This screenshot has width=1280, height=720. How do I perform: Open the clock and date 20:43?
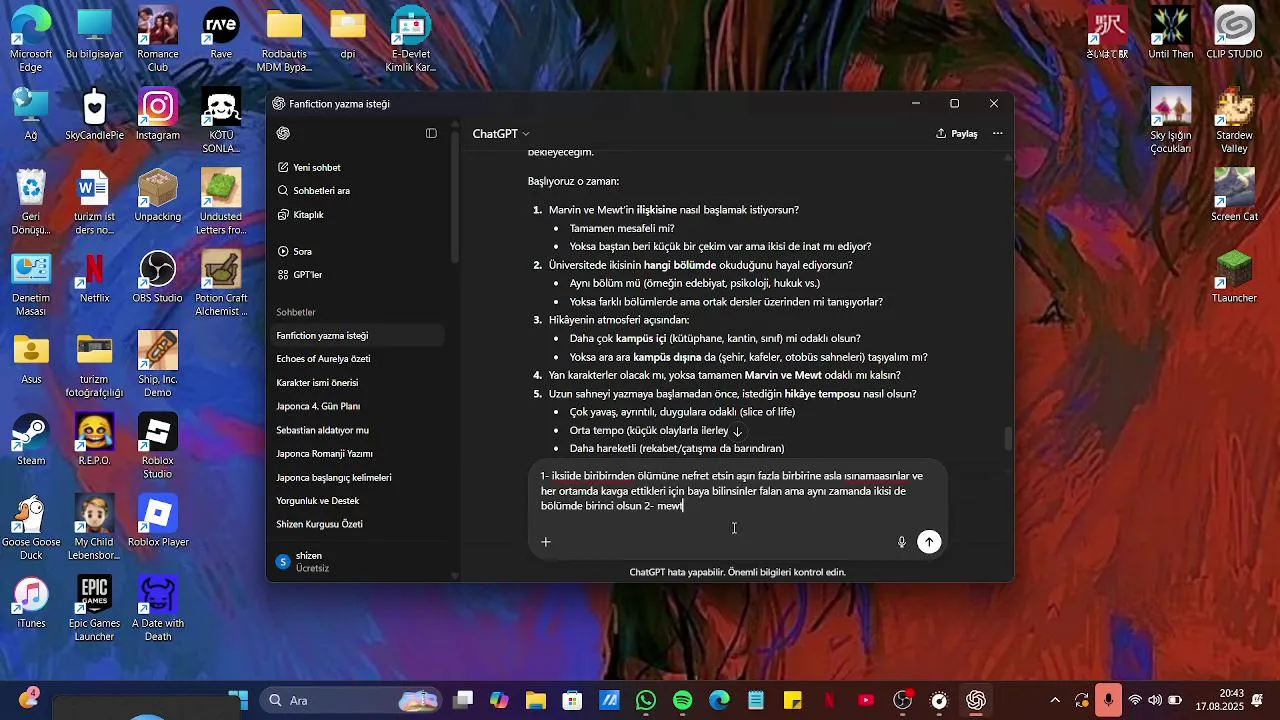[1219, 700]
